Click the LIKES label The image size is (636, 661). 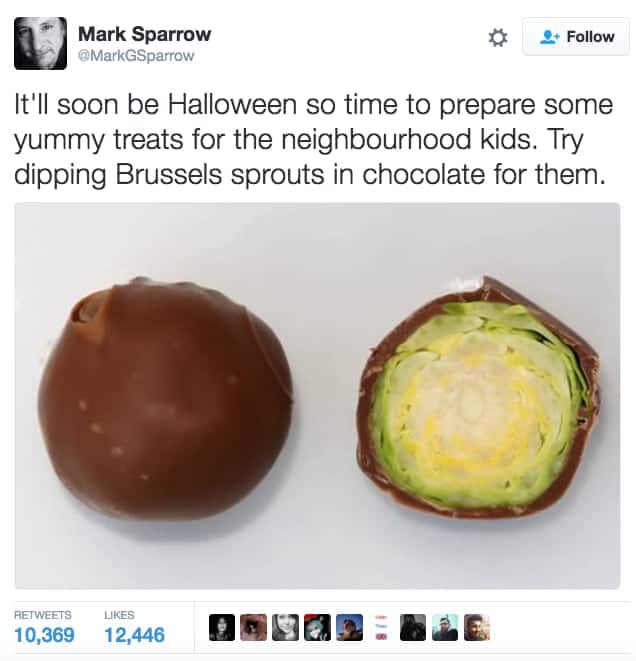click(119, 615)
